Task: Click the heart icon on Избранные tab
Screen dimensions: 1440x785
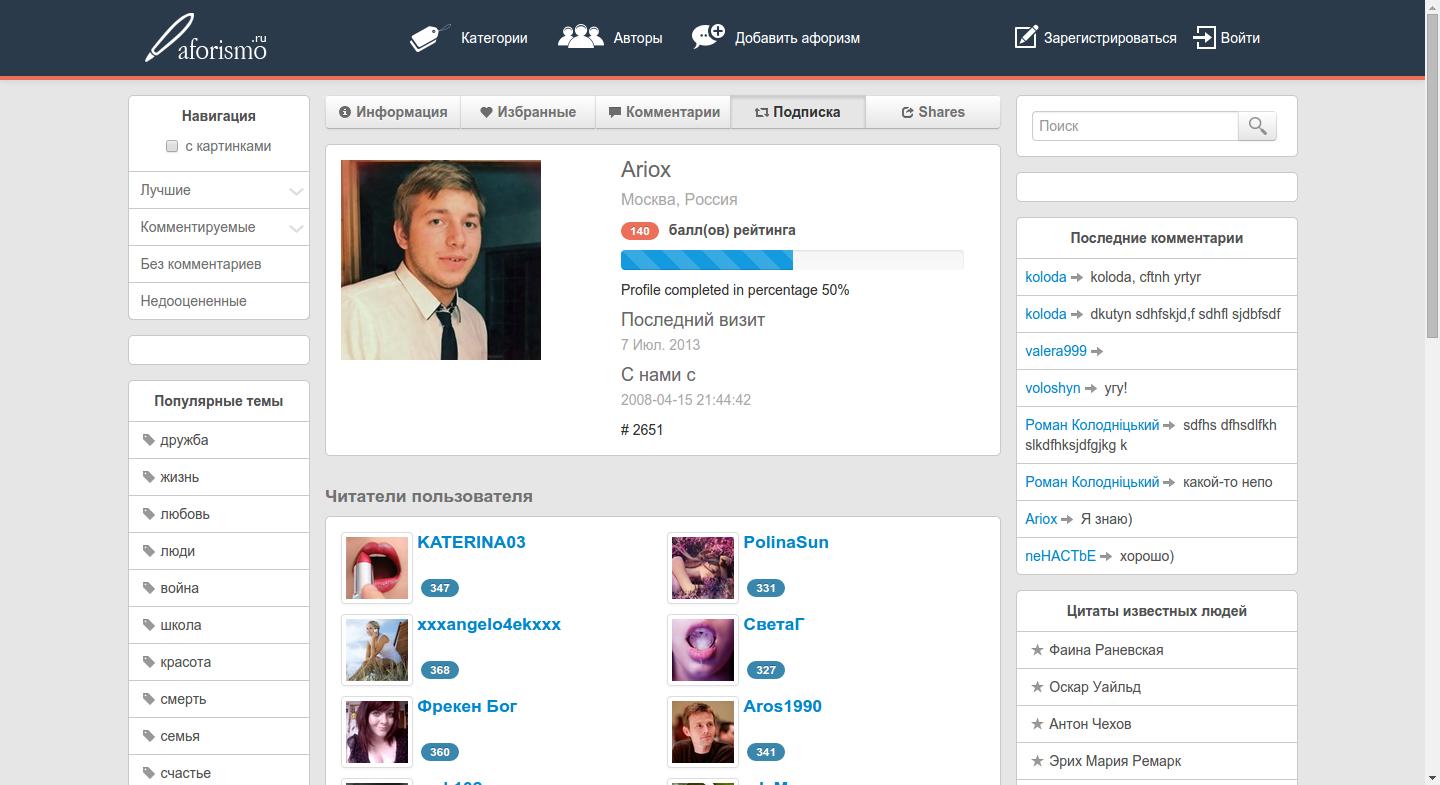Action: point(486,112)
